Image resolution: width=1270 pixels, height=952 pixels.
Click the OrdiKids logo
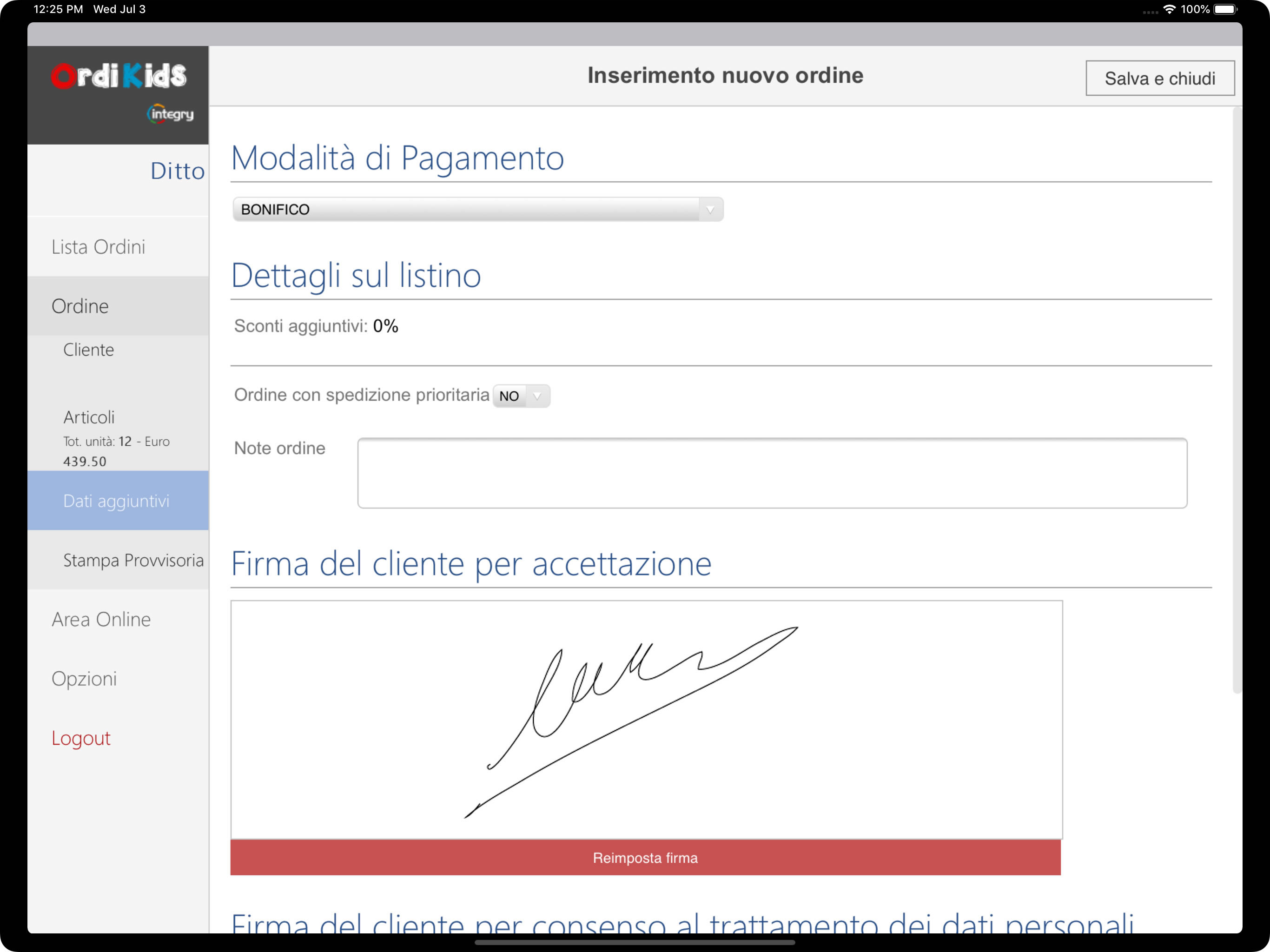click(119, 76)
